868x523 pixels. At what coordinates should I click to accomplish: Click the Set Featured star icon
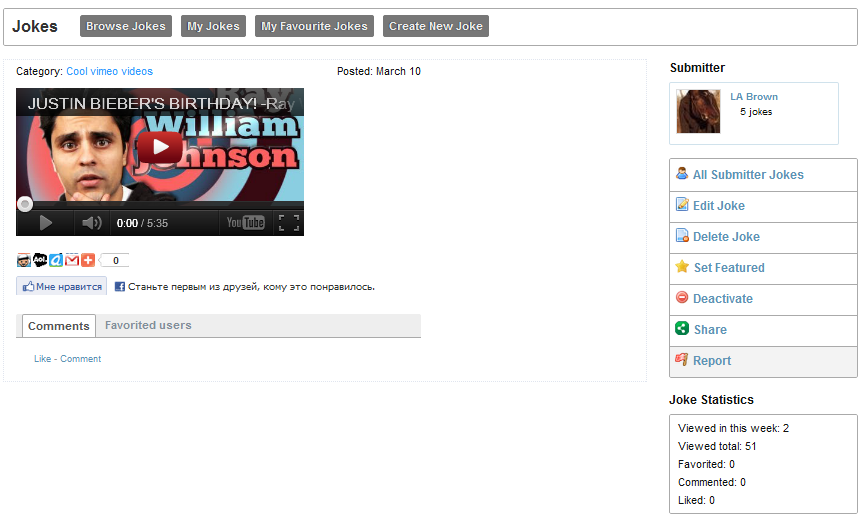coord(682,266)
